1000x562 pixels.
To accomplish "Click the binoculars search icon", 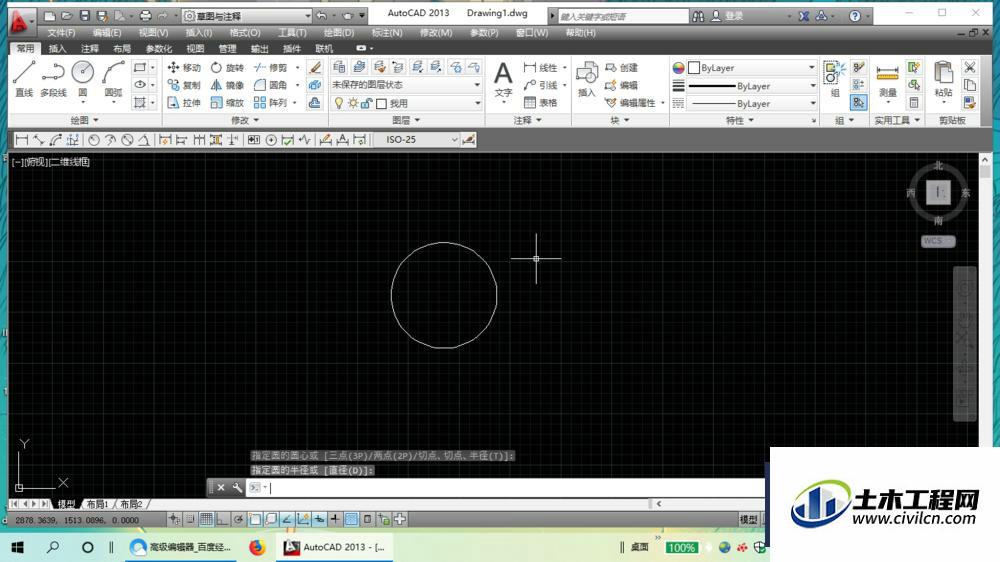I will 698,16.
